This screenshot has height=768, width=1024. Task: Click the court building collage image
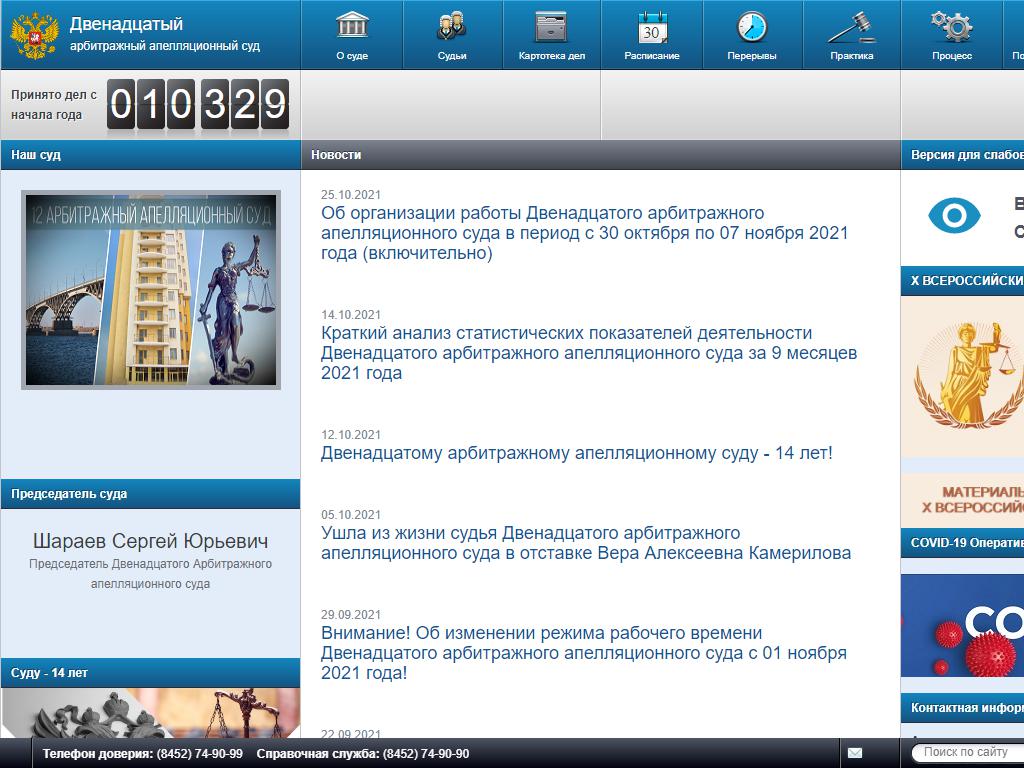pos(150,290)
